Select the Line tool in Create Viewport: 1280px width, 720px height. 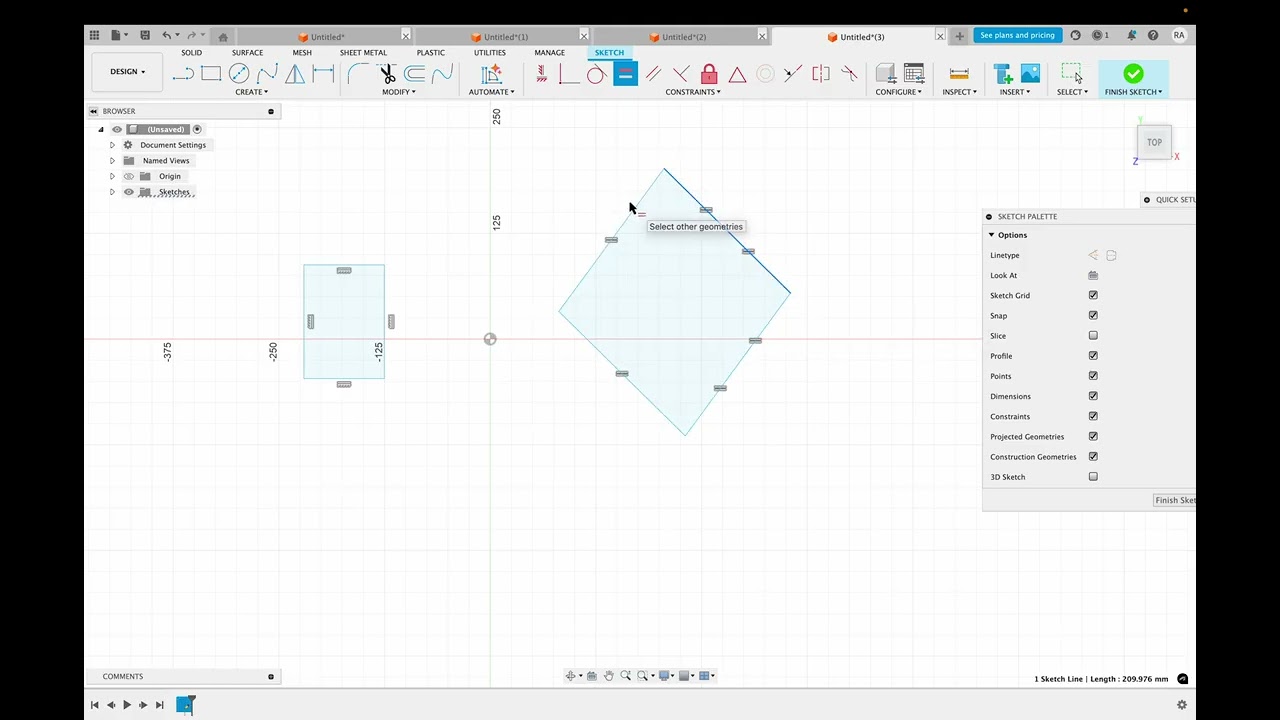pos(183,74)
